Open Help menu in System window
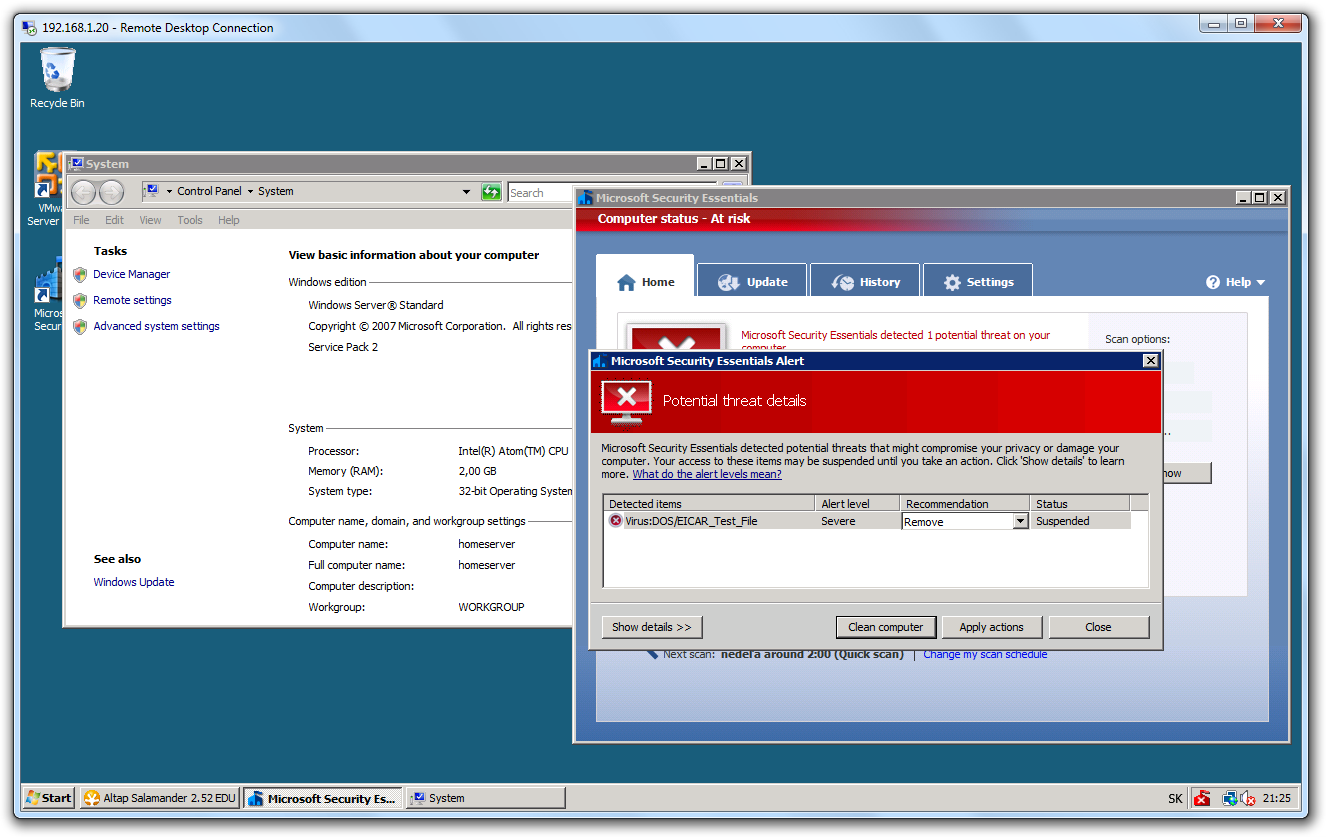Screen dimensions: 1326x837 tap(229, 220)
